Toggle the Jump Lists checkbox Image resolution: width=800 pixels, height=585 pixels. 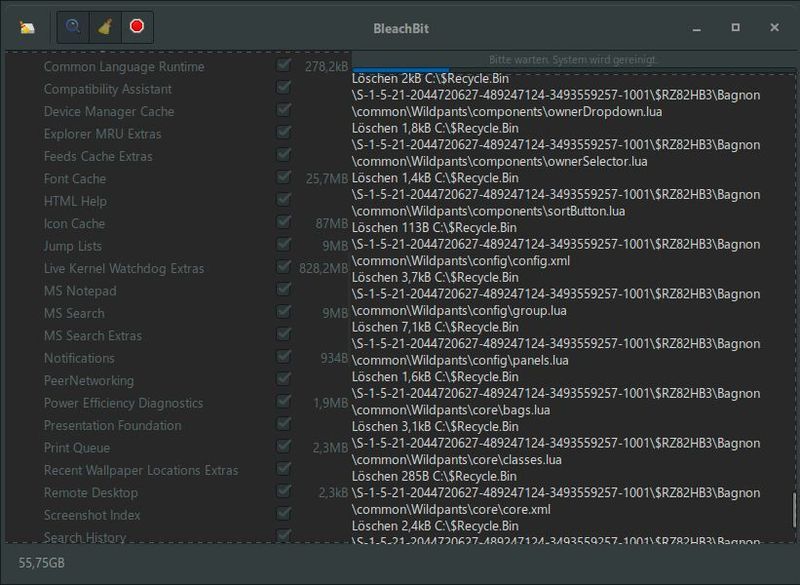click(x=284, y=245)
